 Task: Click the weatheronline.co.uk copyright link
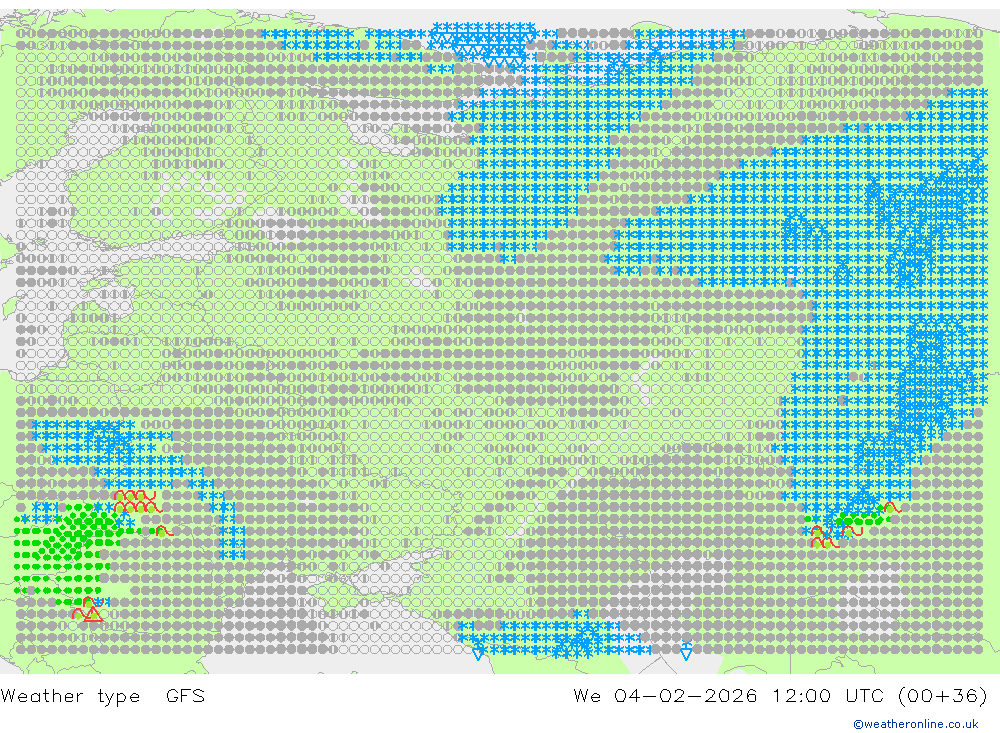point(916,724)
